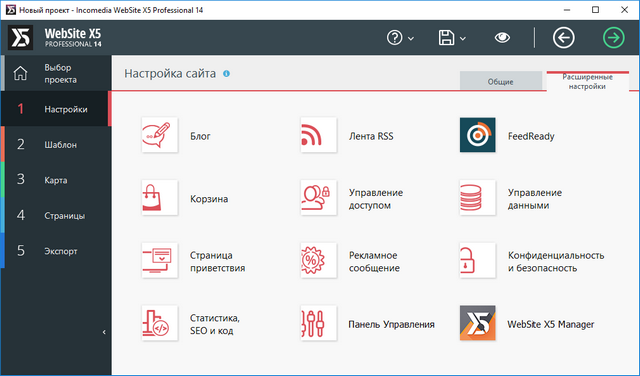Click the Лента RSS label
The image size is (640, 376).
point(371,136)
